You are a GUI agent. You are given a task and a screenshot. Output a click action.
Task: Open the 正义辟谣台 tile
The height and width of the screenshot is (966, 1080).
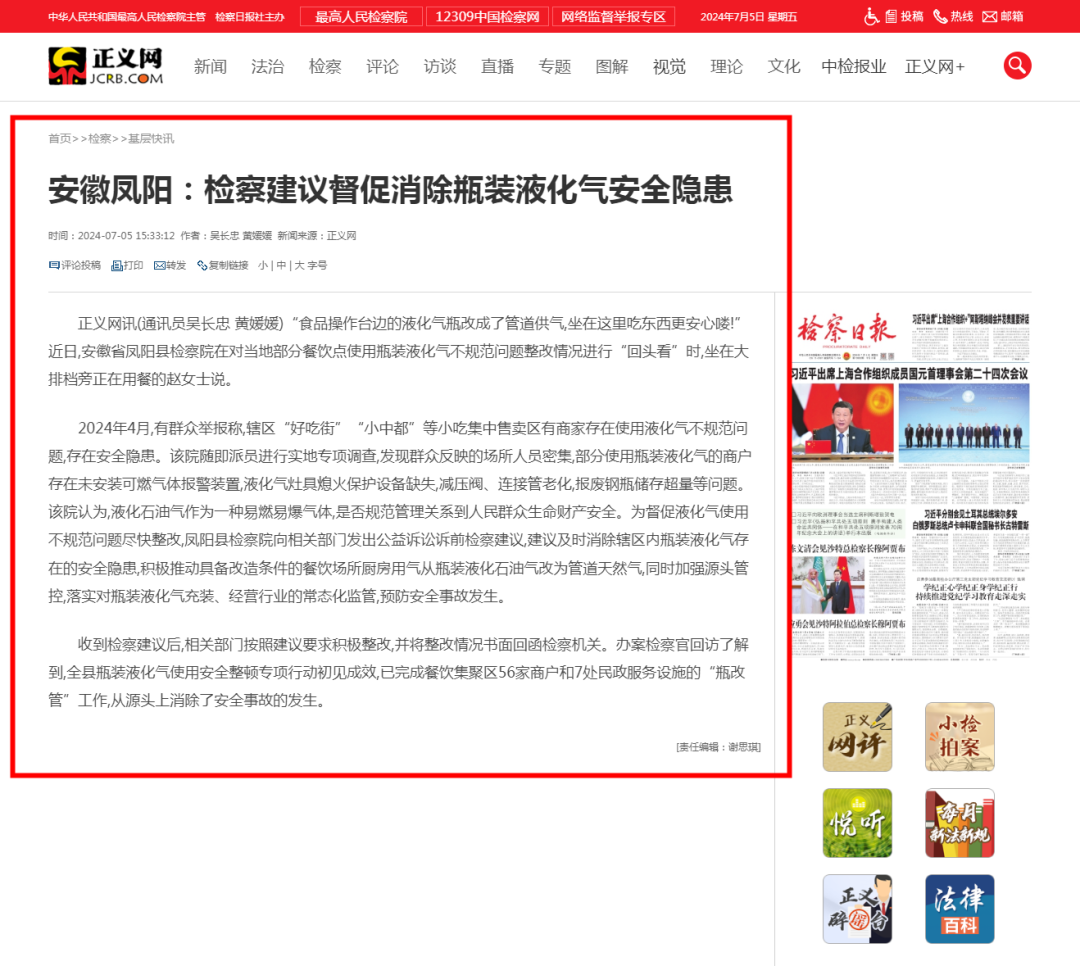click(857, 909)
